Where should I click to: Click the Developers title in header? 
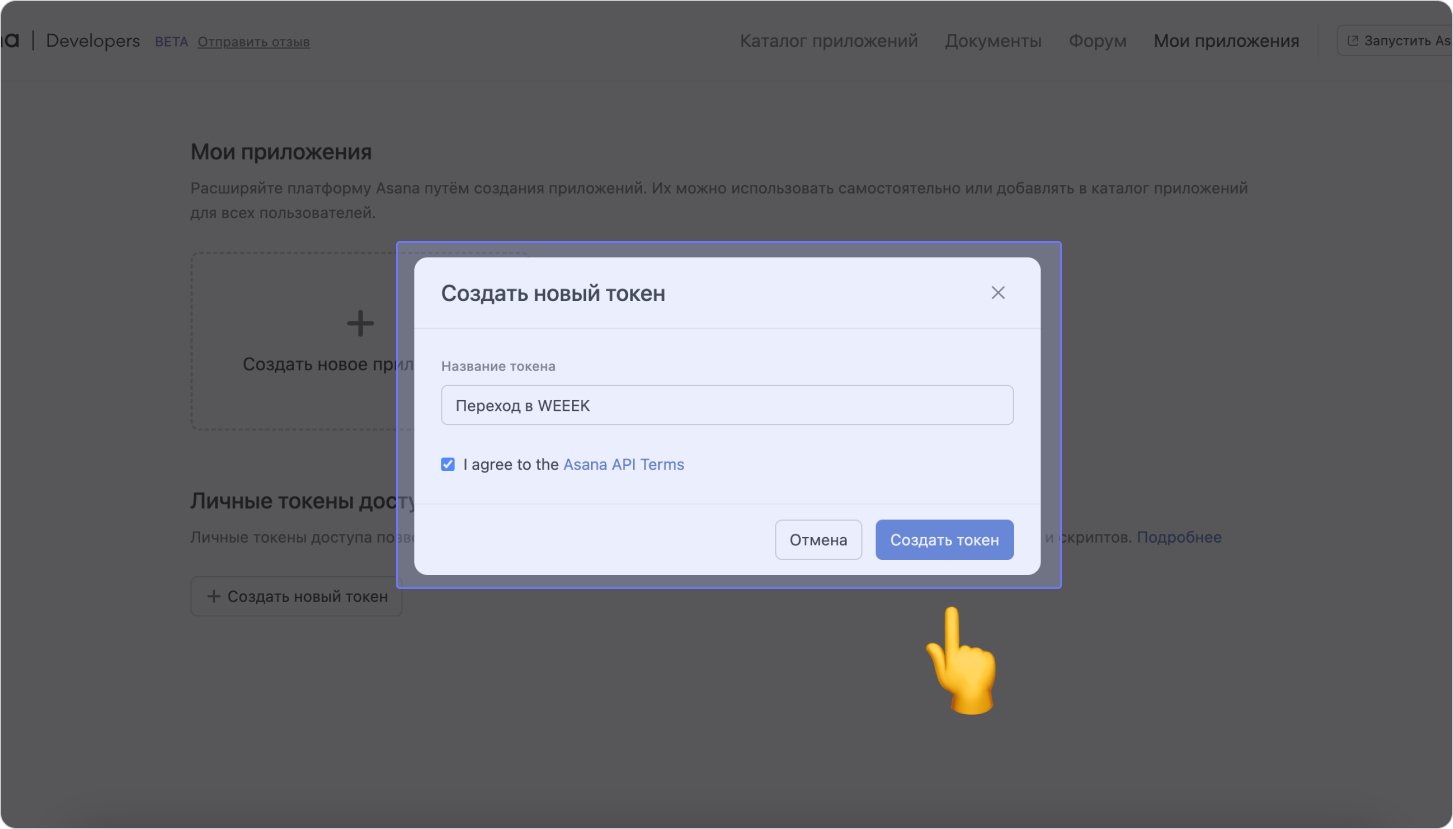pos(93,41)
